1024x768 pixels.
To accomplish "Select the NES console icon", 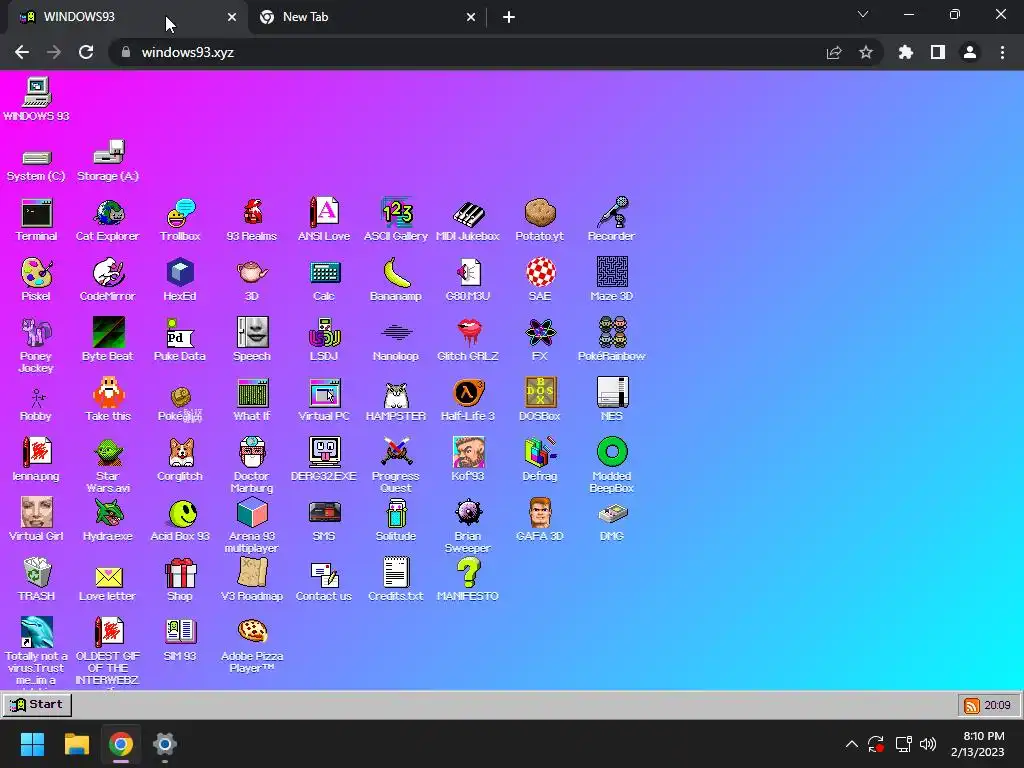I will (x=612, y=400).
